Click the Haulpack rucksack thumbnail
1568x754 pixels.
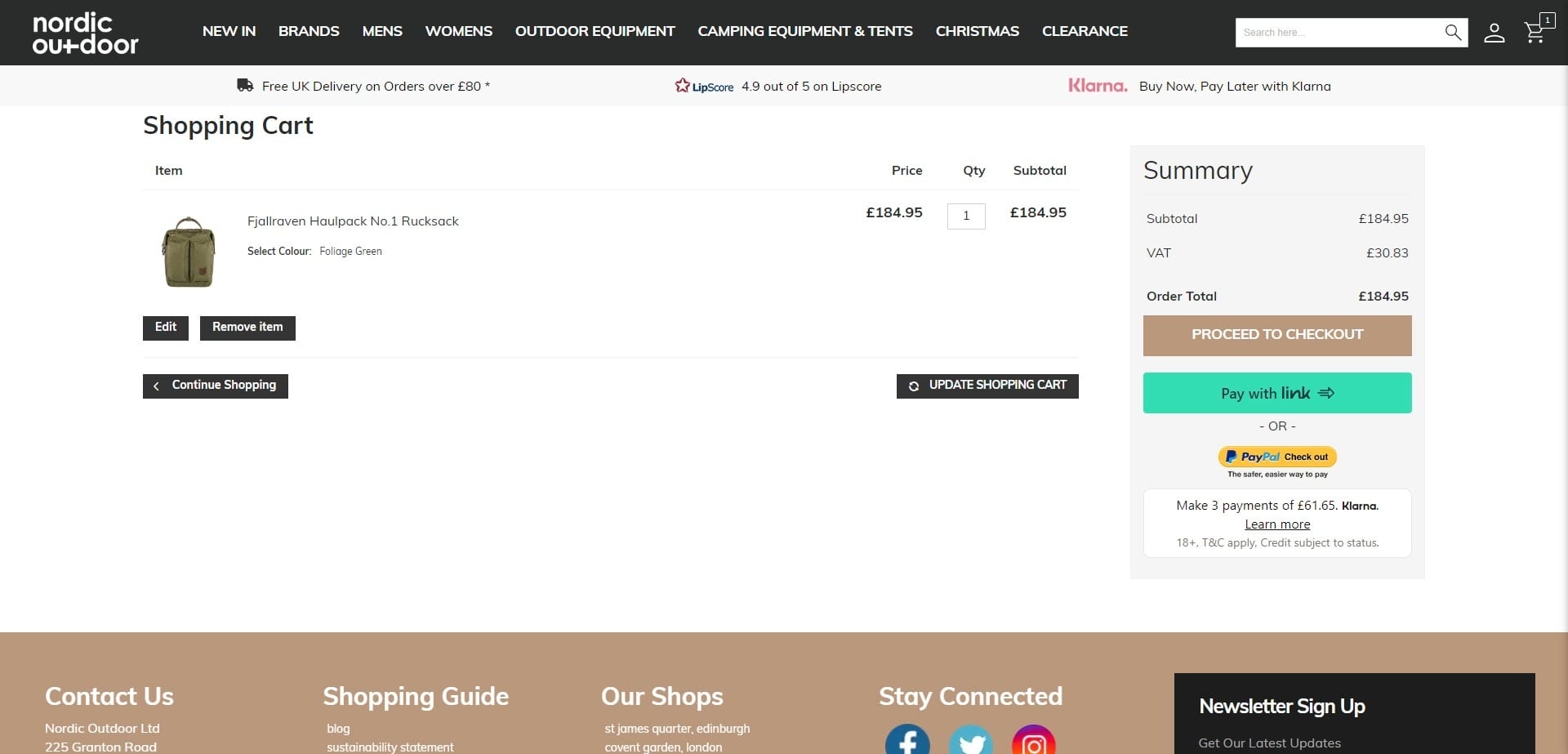coord(189,252)
